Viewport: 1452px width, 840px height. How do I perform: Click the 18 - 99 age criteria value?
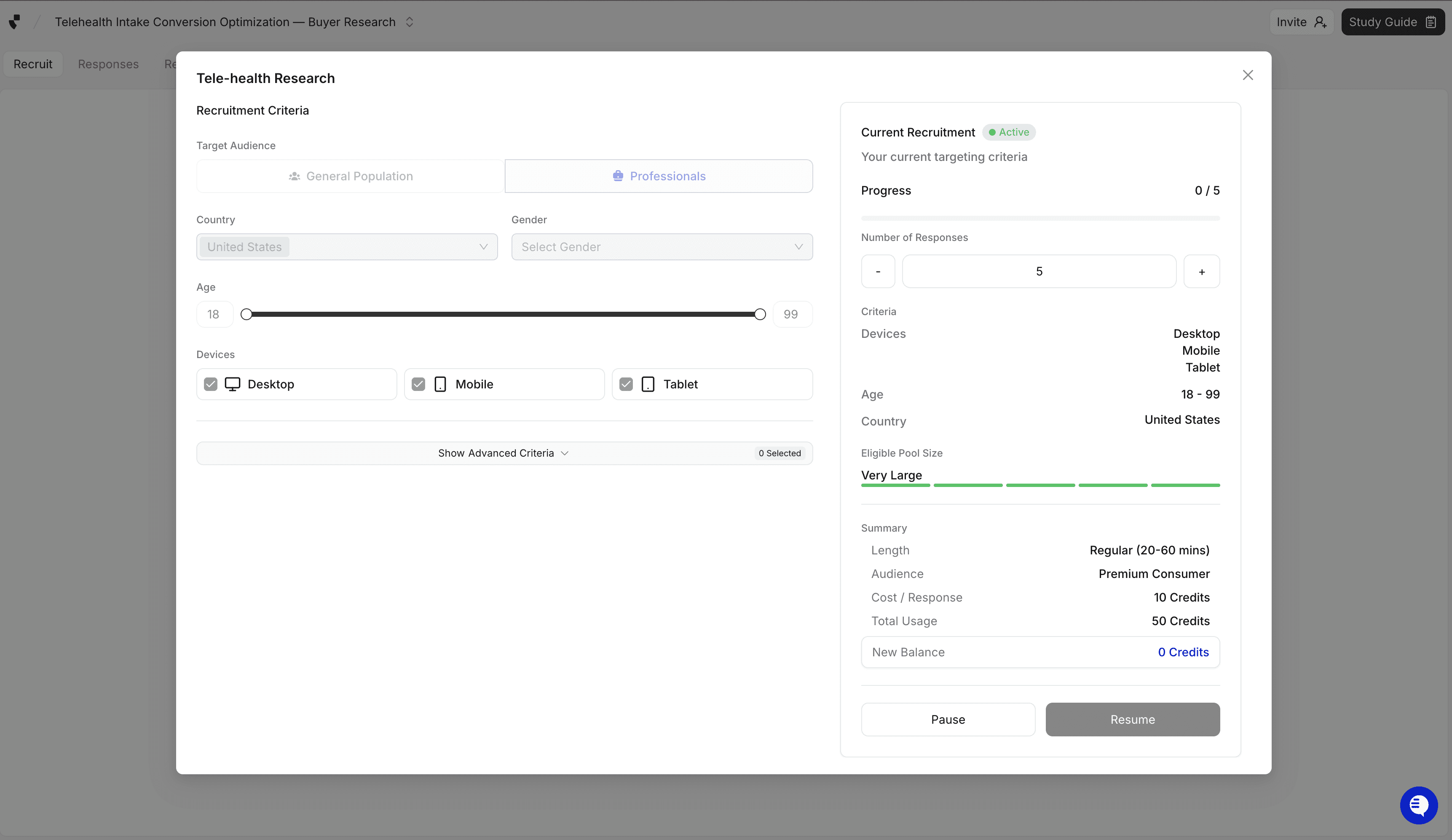click(x=1200, y=395)
